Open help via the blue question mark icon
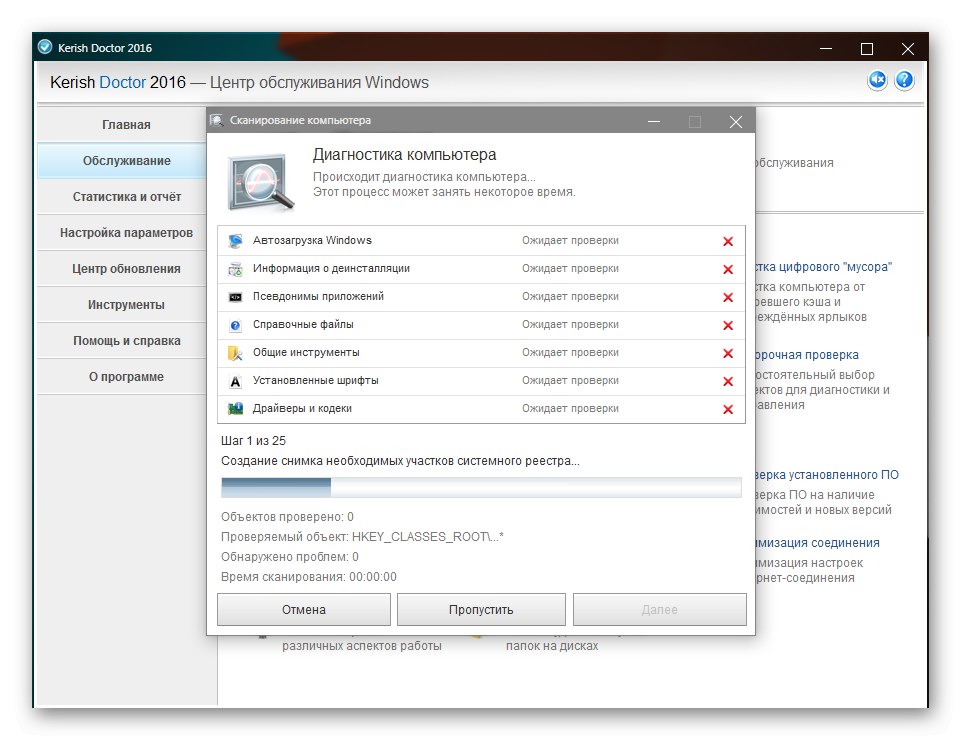 (904, 80)
